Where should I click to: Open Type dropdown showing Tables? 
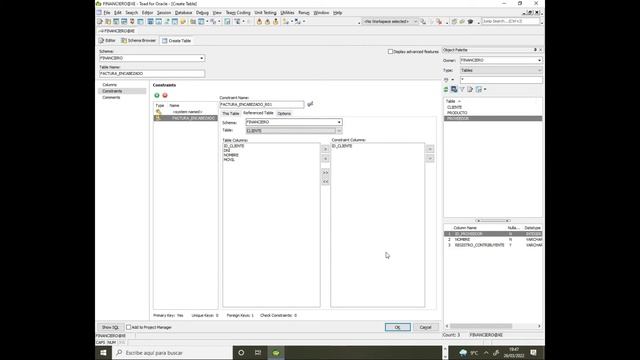pos(539,70)
